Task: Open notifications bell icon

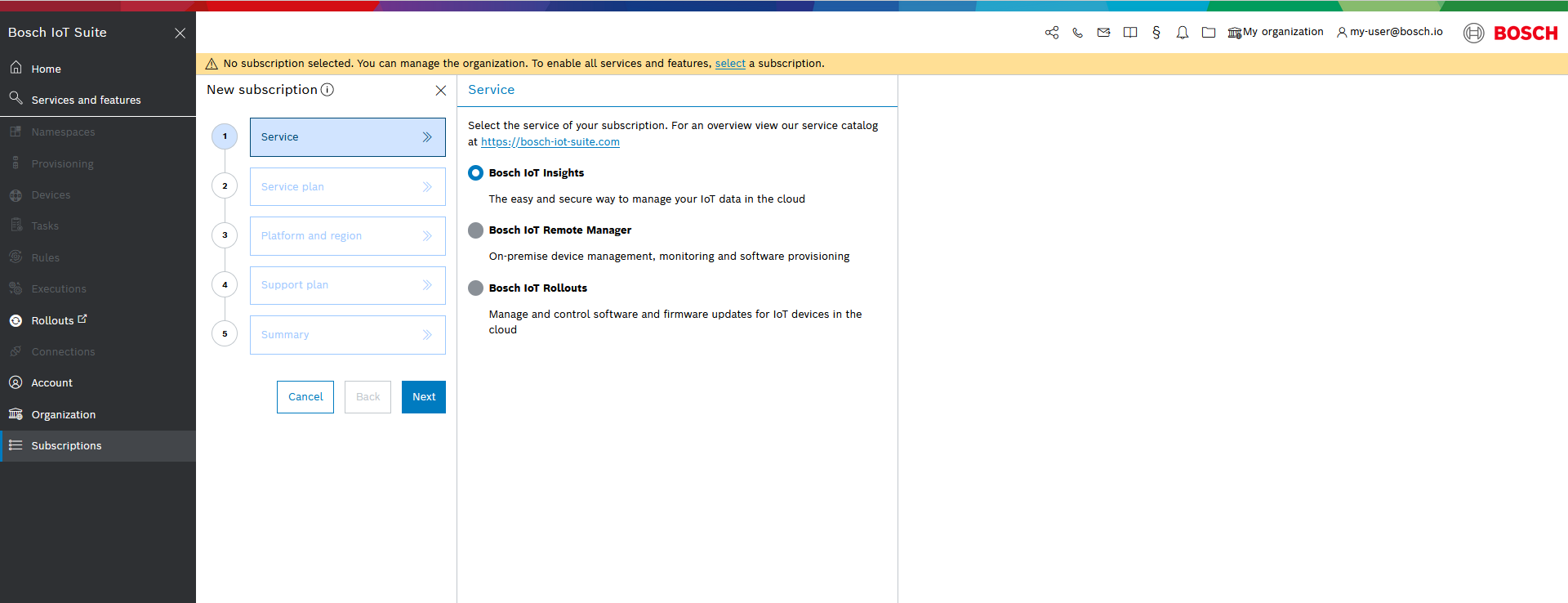Action: tap(1183, 33)
